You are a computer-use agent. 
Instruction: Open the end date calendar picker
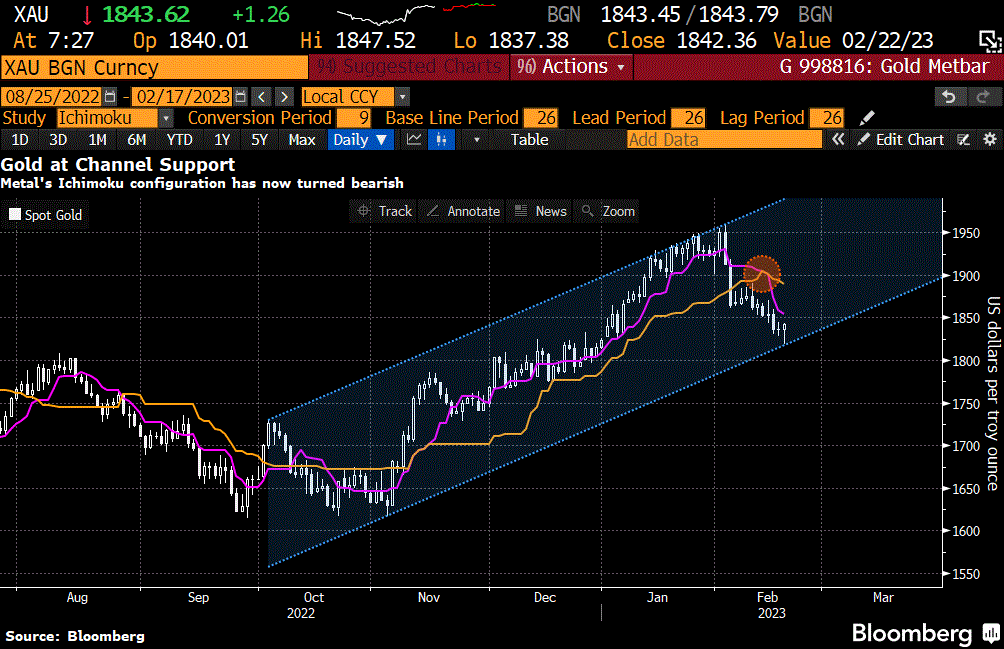point(241,97)
